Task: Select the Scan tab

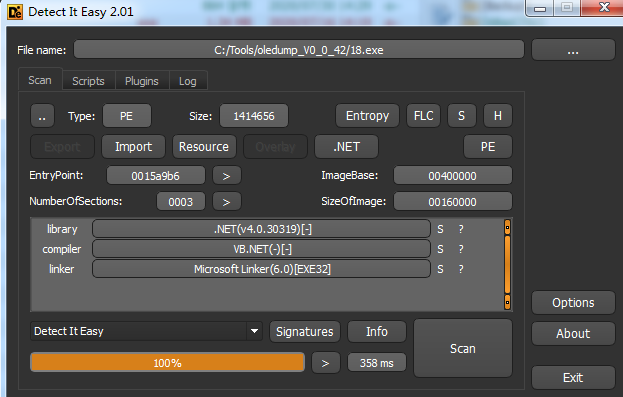Action: 40,80
